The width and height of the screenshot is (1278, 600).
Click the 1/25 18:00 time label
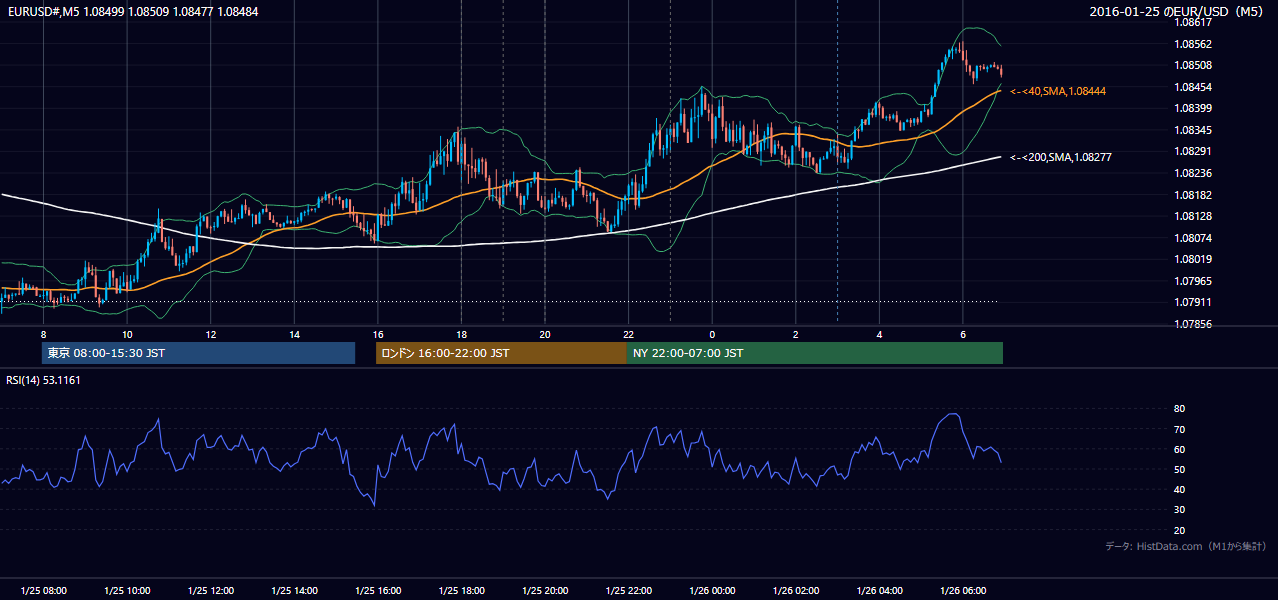(461, 591)
